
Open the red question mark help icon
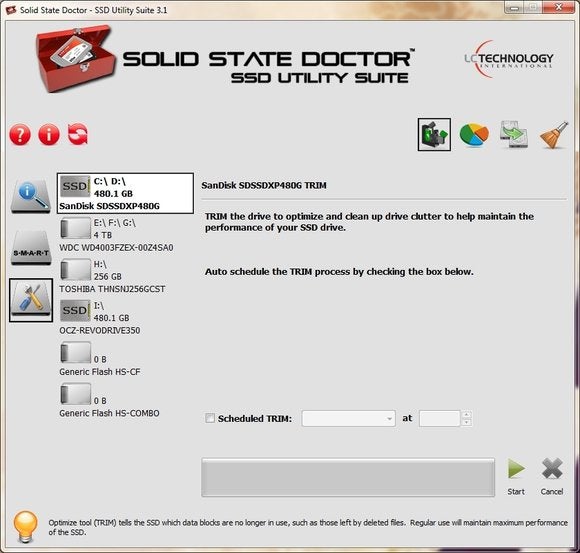[20, 134]
